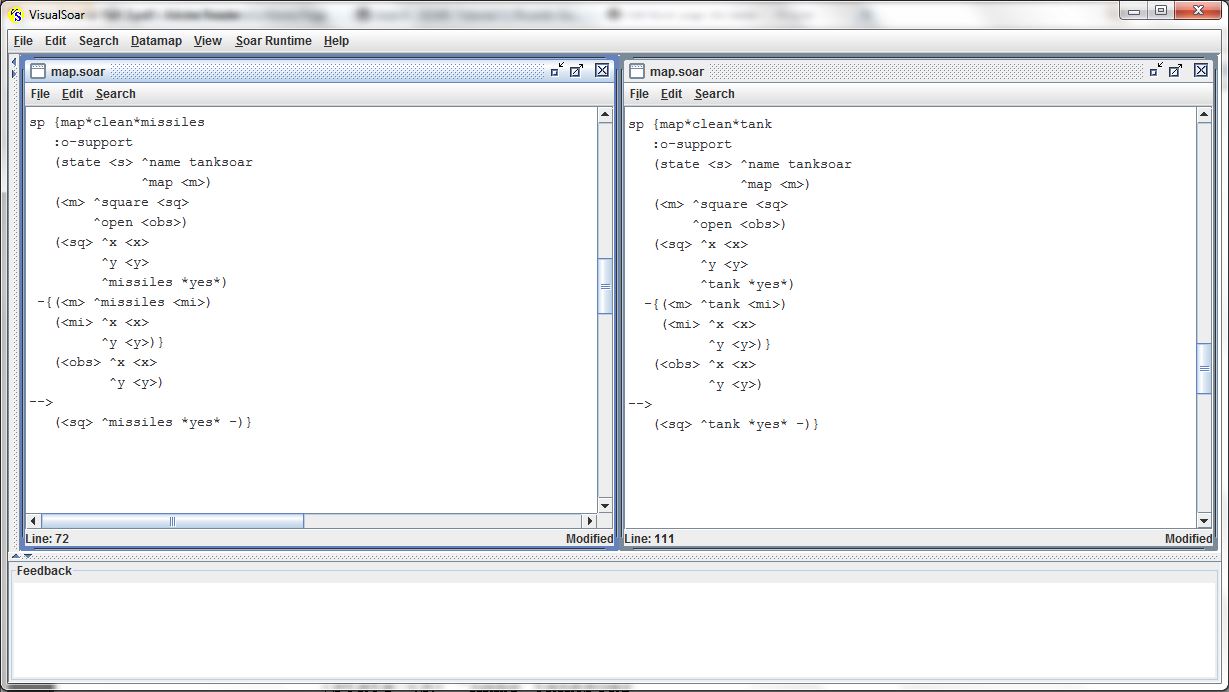Close the right map.soar editor frame
The height and width of the screenshot is (692, 1229).
[1201, 70]
